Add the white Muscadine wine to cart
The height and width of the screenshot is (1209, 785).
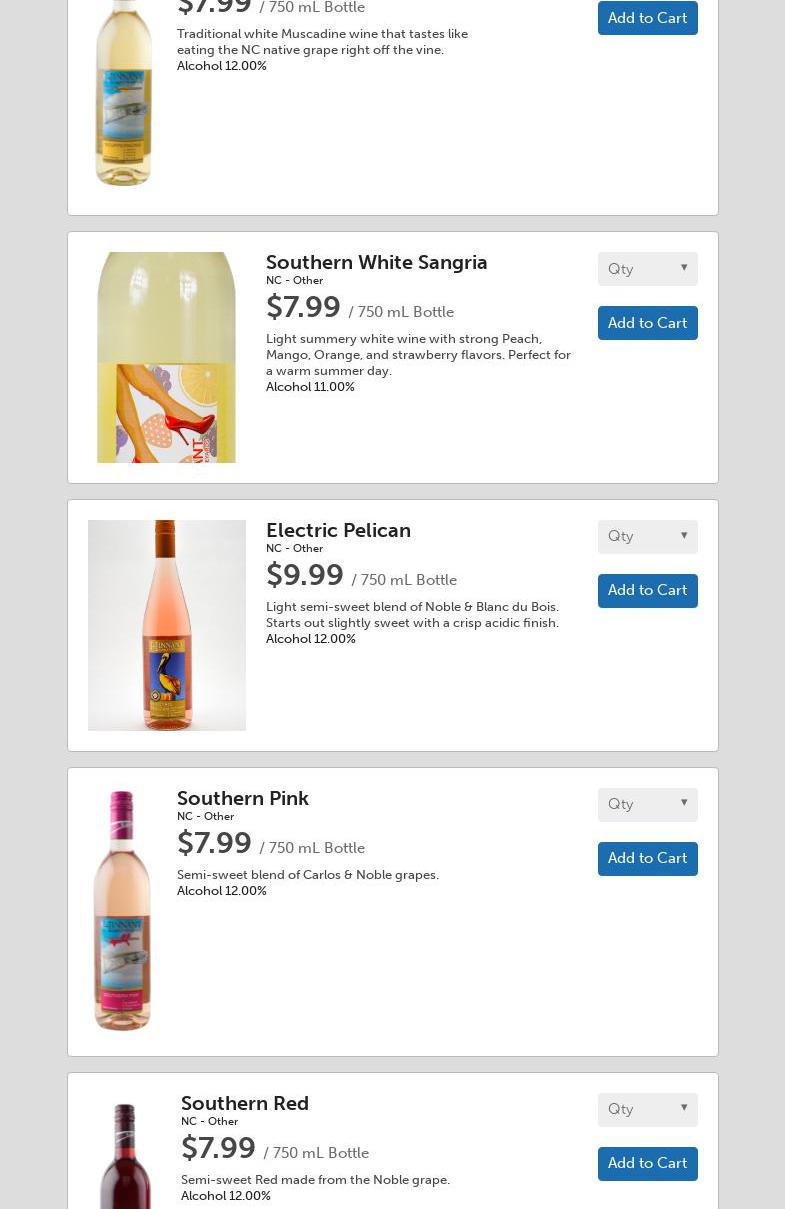pyautogui.click(x=647, y=18)
